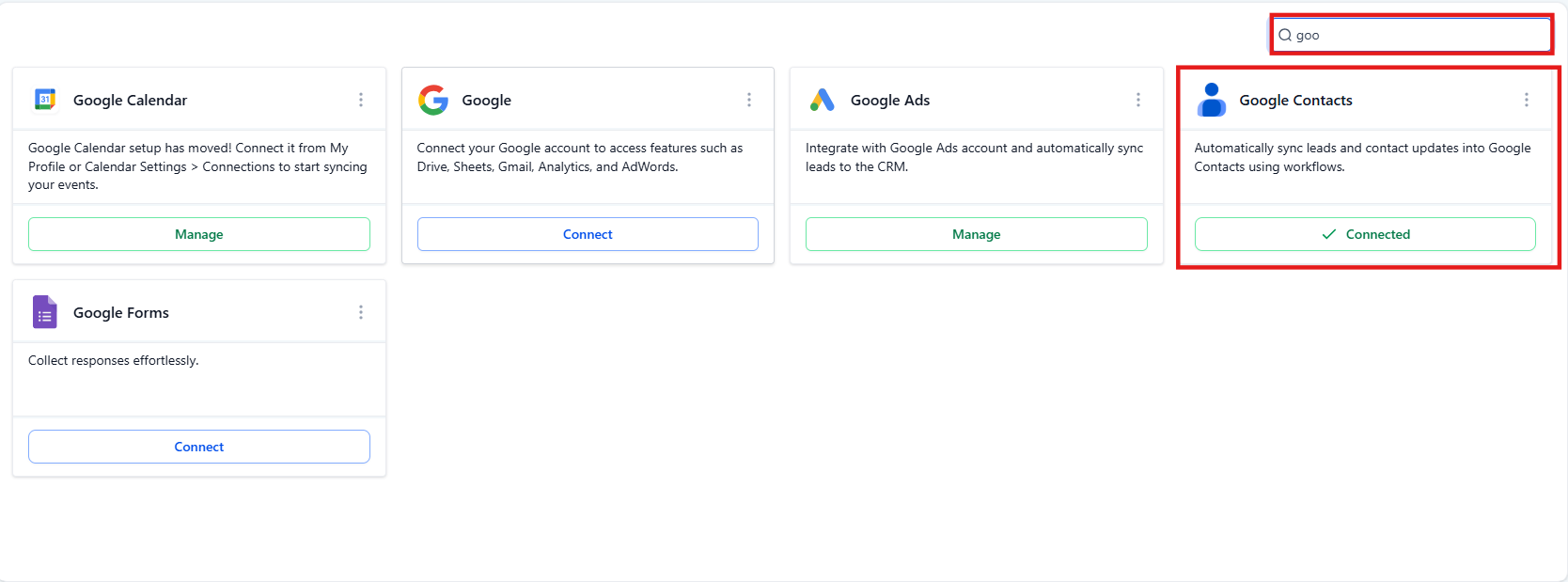Open Google Contacts more options menu
1568x582 pixels.
(1527, 100)
